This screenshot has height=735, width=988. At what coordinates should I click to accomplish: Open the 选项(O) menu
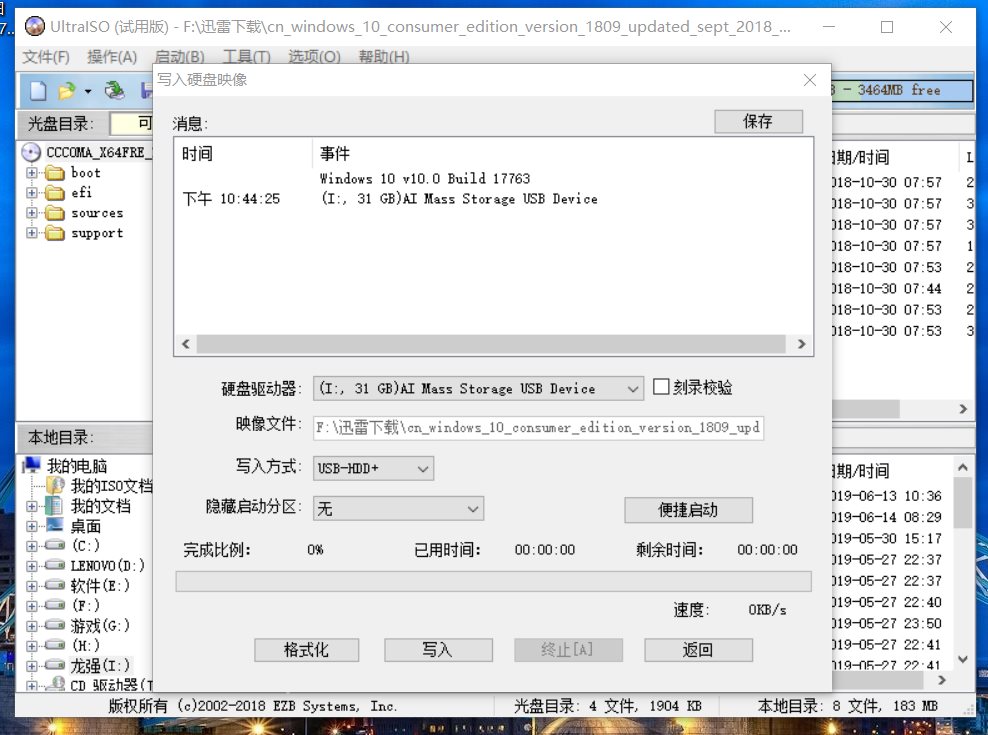point(314,57)
